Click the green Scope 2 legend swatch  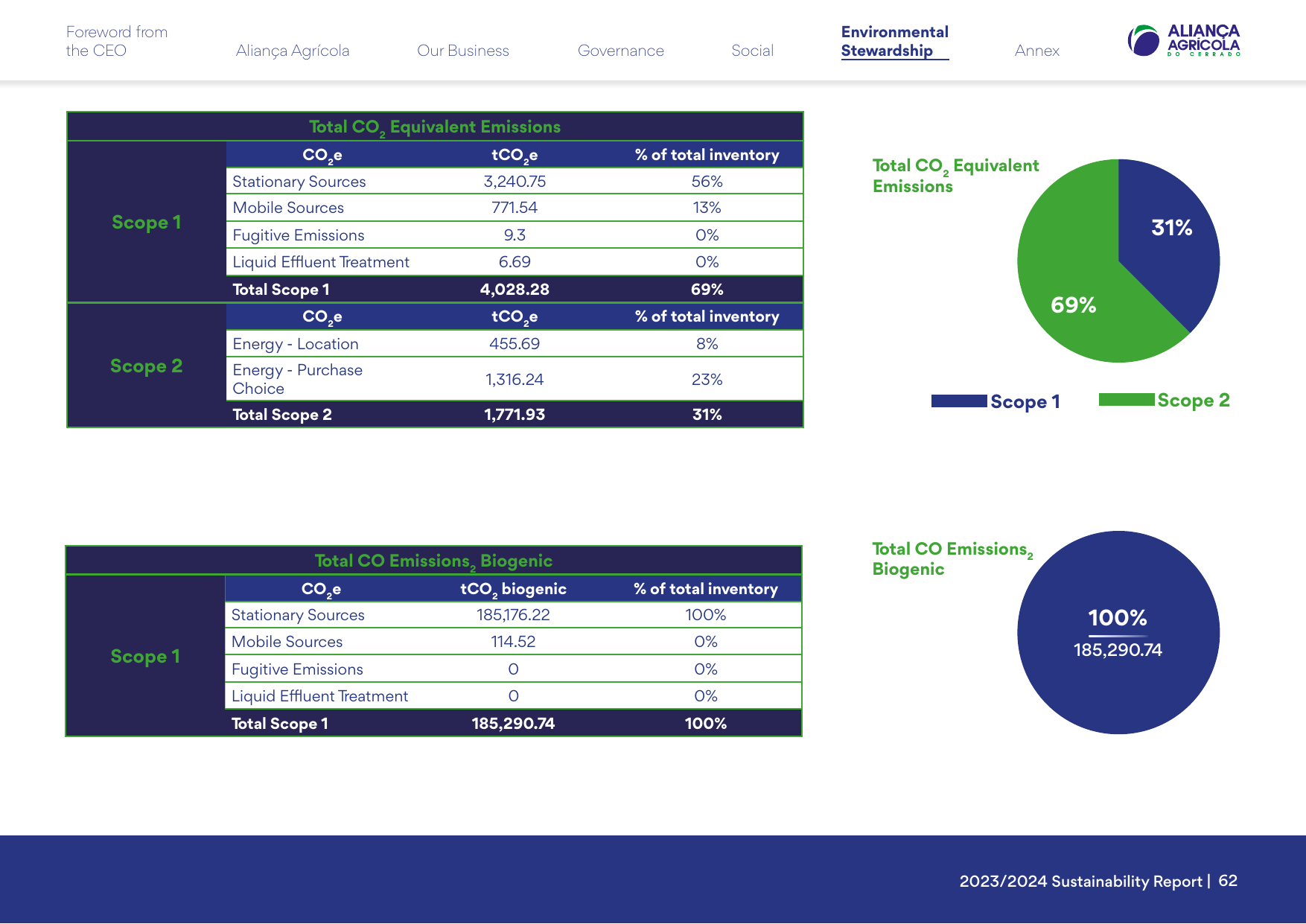(x=1127, y=400)
